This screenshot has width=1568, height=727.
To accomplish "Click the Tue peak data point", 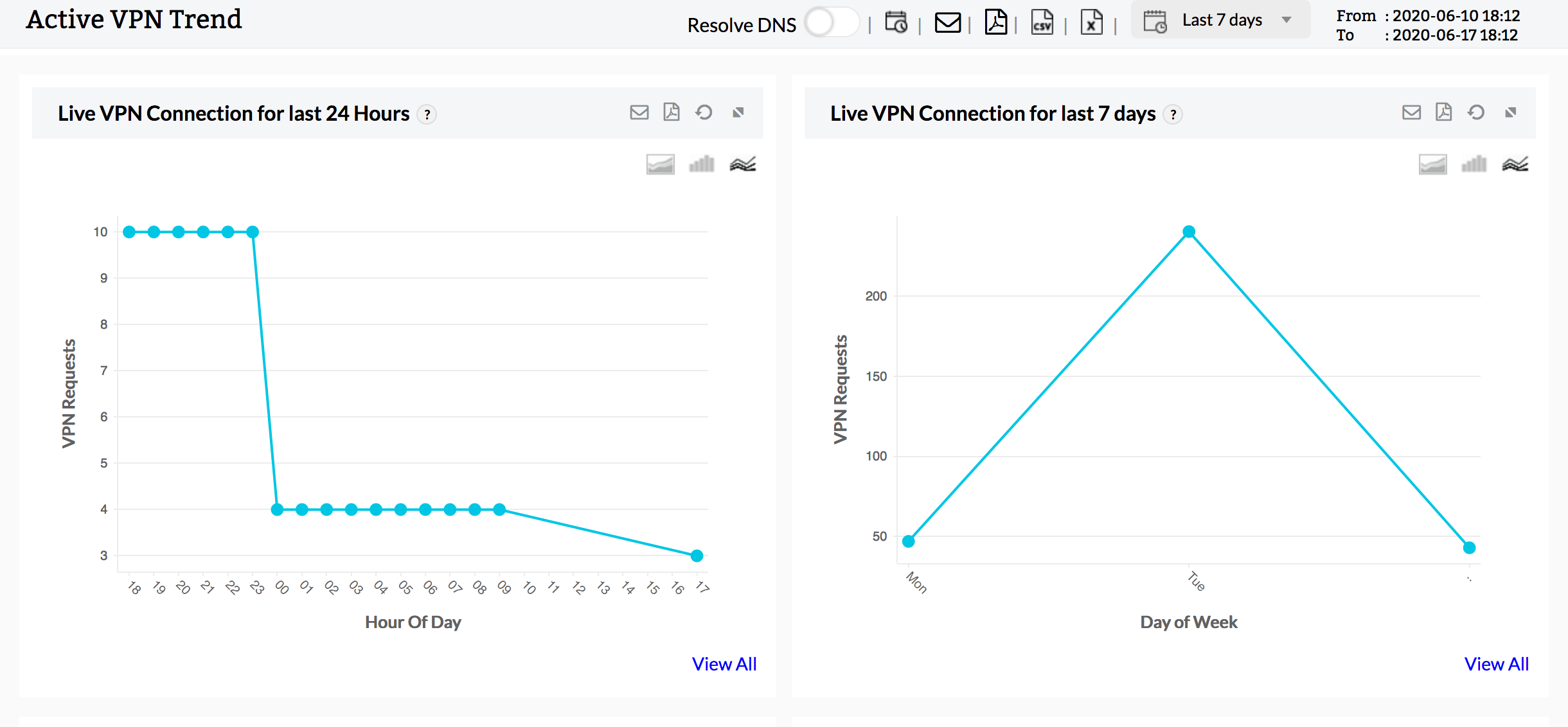I will [1189, 232].
